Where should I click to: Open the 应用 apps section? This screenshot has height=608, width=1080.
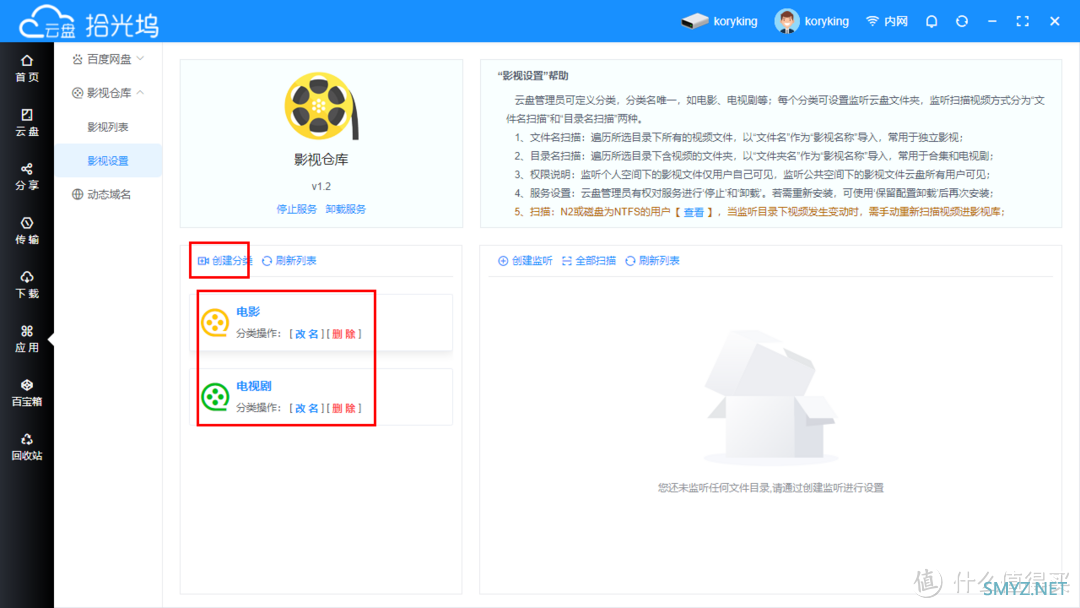click(x=27, y=339)
